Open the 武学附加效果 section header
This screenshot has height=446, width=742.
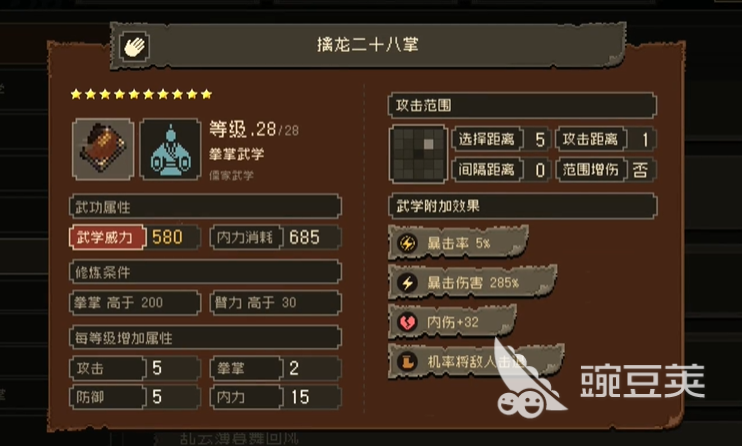(x=522, y=206)
